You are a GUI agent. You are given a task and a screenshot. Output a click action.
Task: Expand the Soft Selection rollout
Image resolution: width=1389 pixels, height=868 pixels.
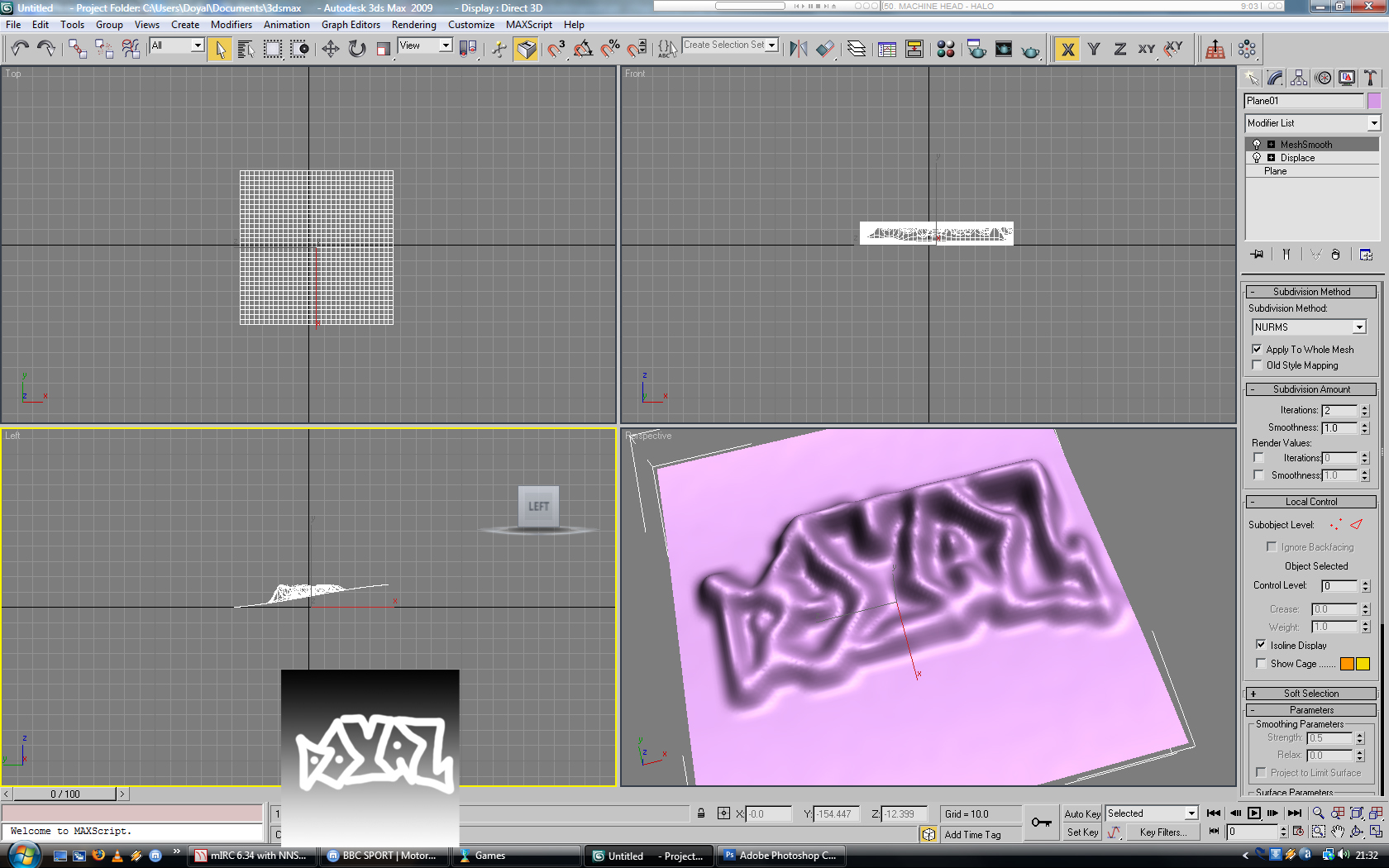click(1310, 694)
